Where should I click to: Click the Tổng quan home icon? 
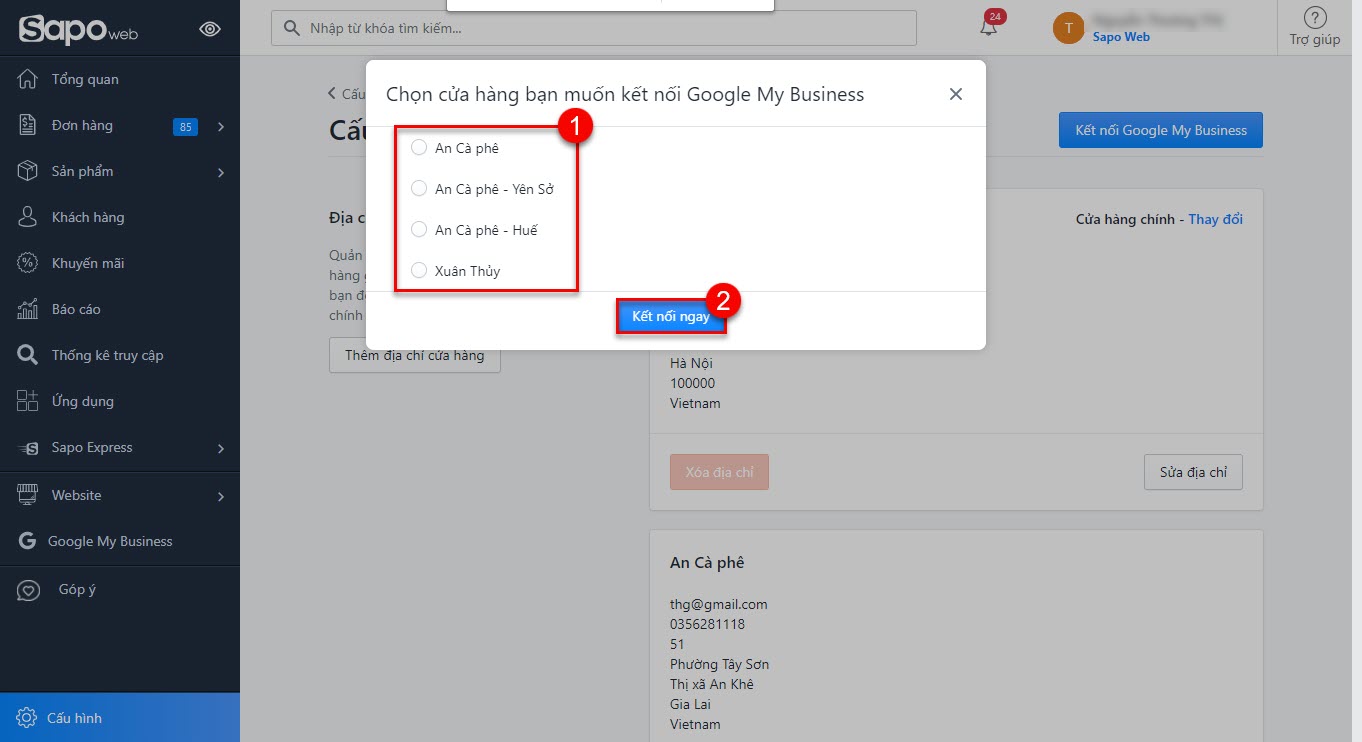(28, 79)
